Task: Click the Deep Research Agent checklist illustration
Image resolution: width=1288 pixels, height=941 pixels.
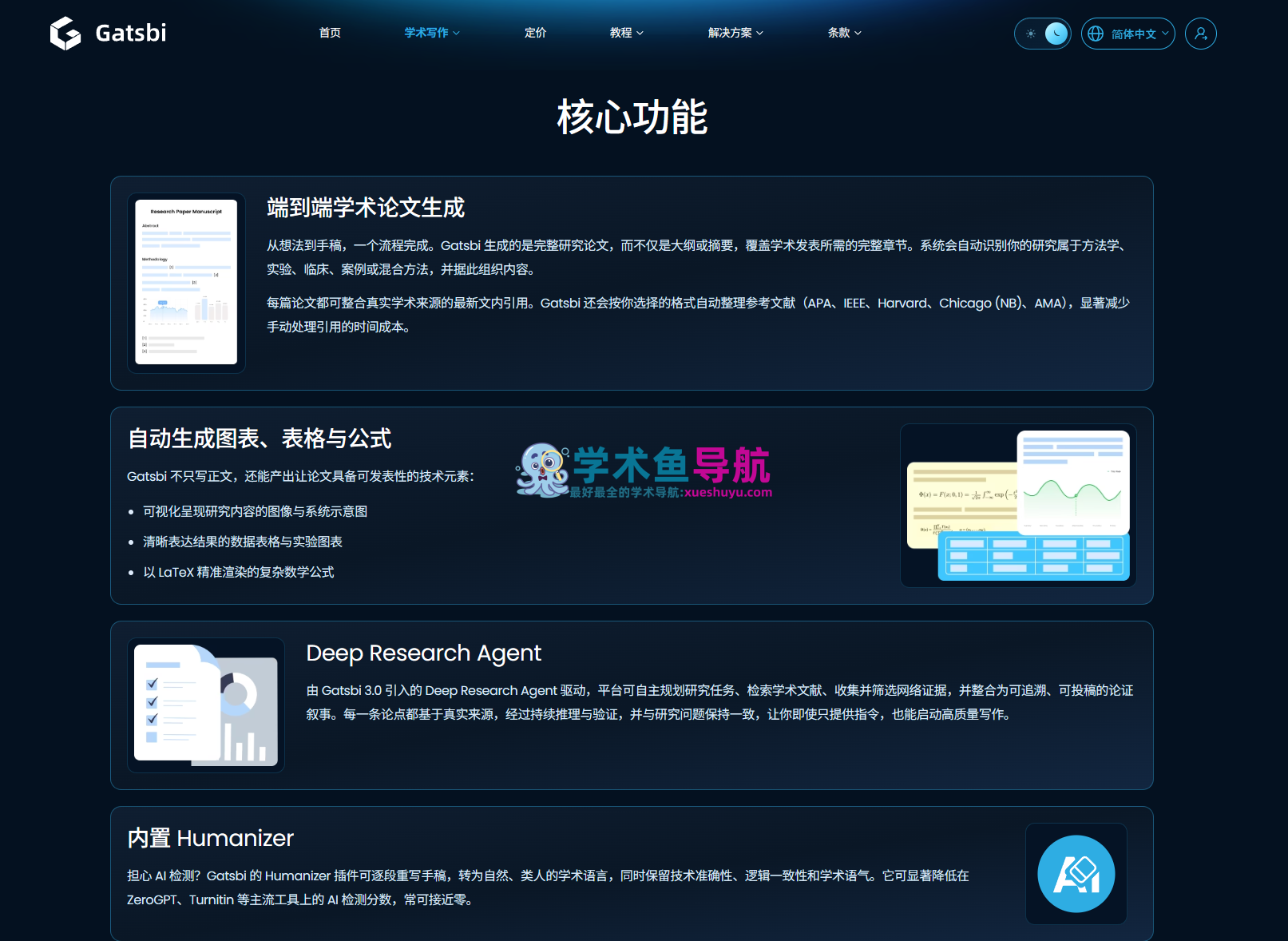Action: [x=206, y=705]
